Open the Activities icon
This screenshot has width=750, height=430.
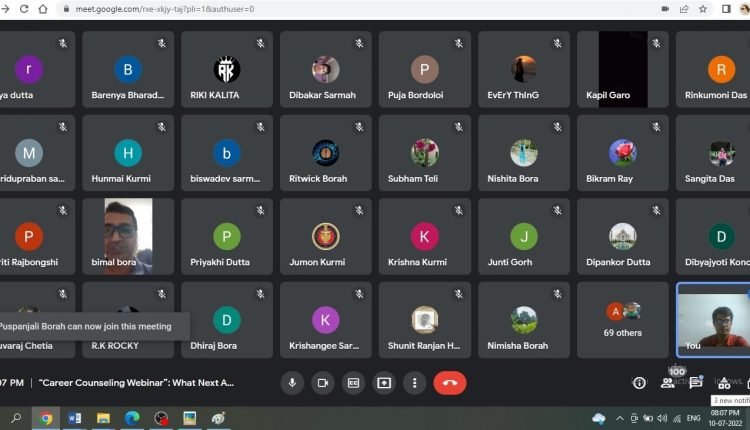pyautogui.click(x=724, y=383)
